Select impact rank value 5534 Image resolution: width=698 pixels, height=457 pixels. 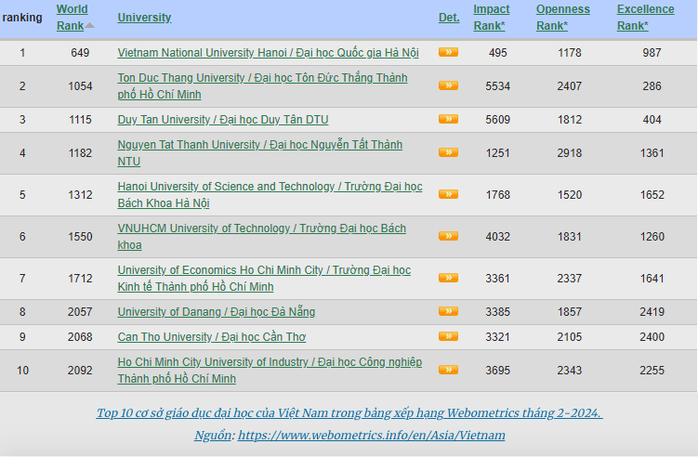pos(498,86)
